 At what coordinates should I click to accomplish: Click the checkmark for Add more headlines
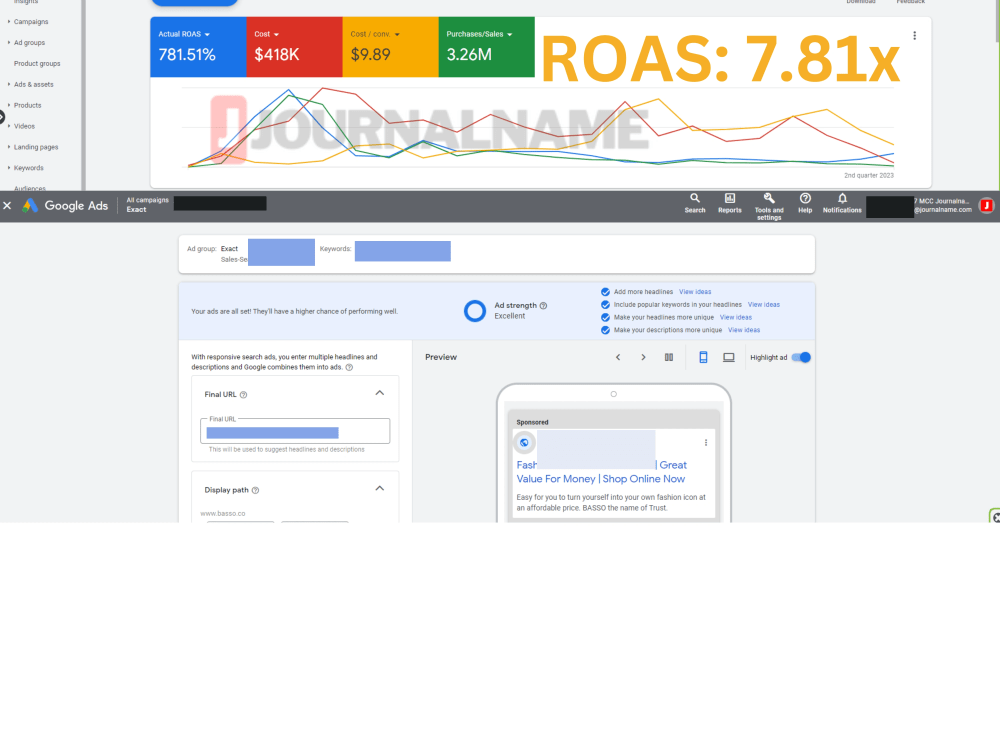pos(605,291)
